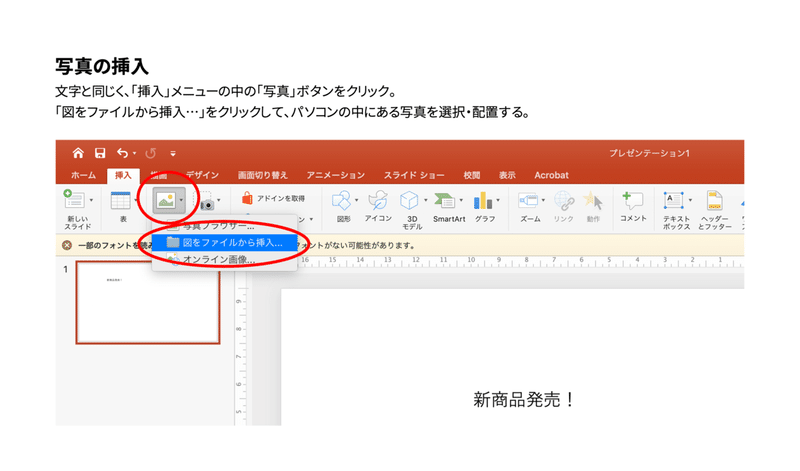Viewport: 800px width, 471px height.
Task: Click the Home icon in title bar
Action: coord(78,153)
